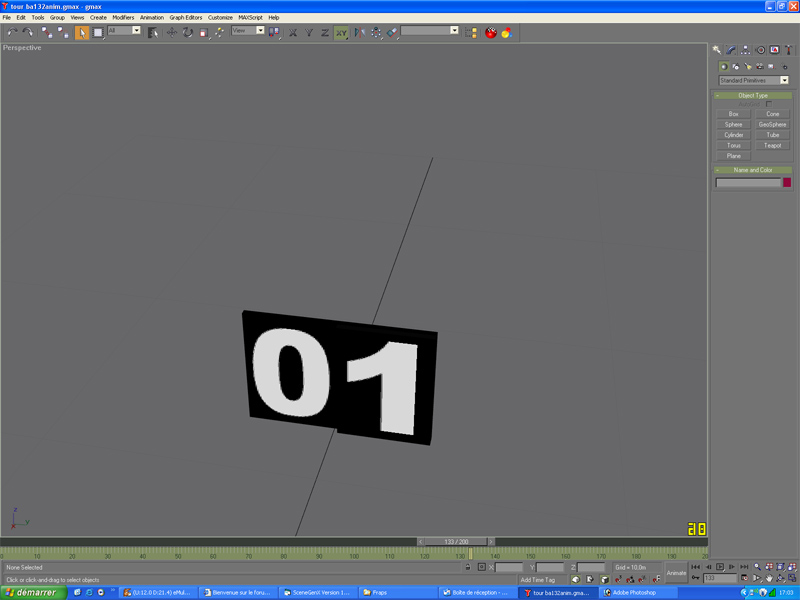800x600 pixels.
Task: Select the Select and Move tool
Action: point(171,32)
